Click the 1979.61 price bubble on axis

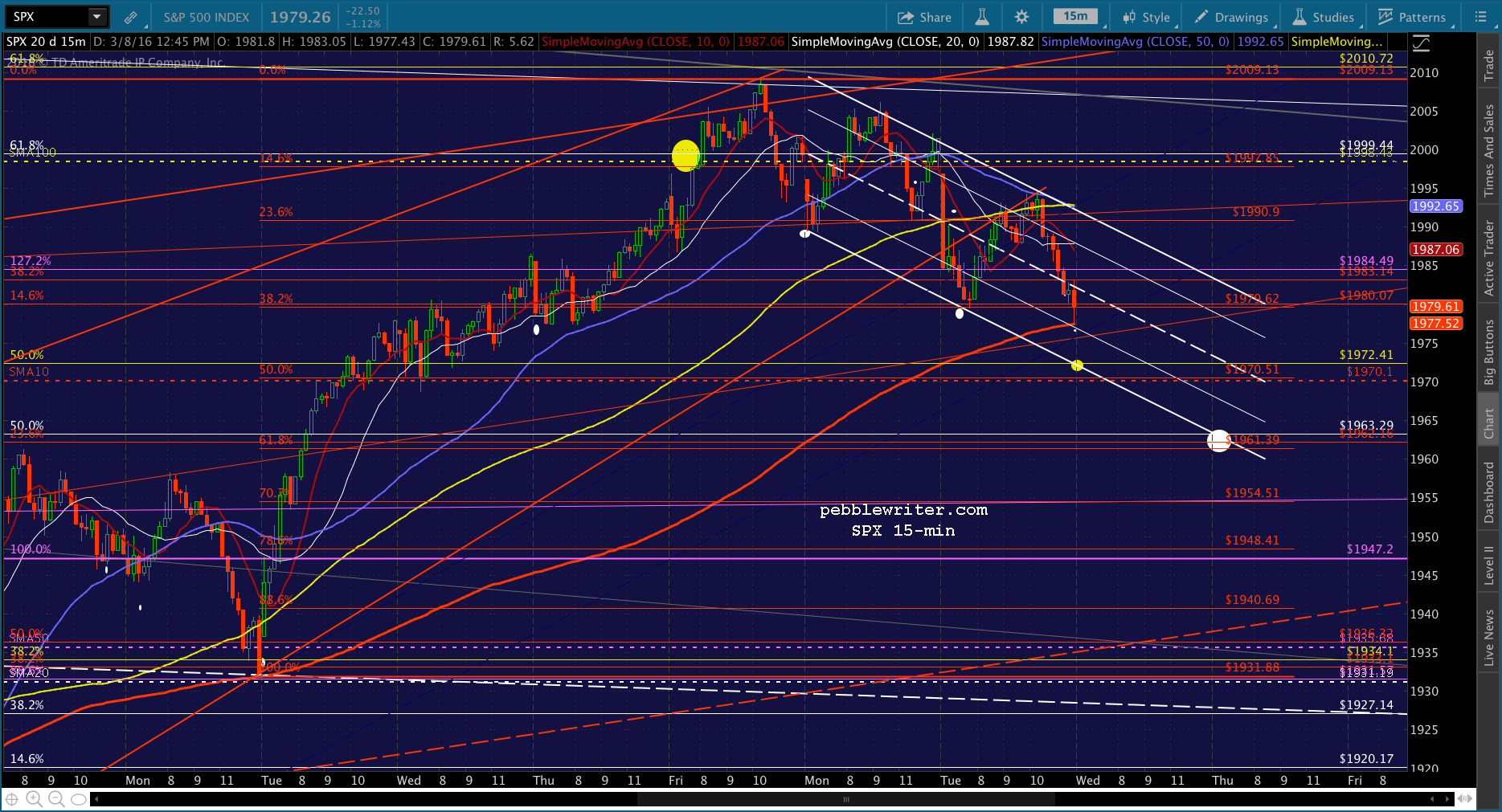[x=1435, y=307]
